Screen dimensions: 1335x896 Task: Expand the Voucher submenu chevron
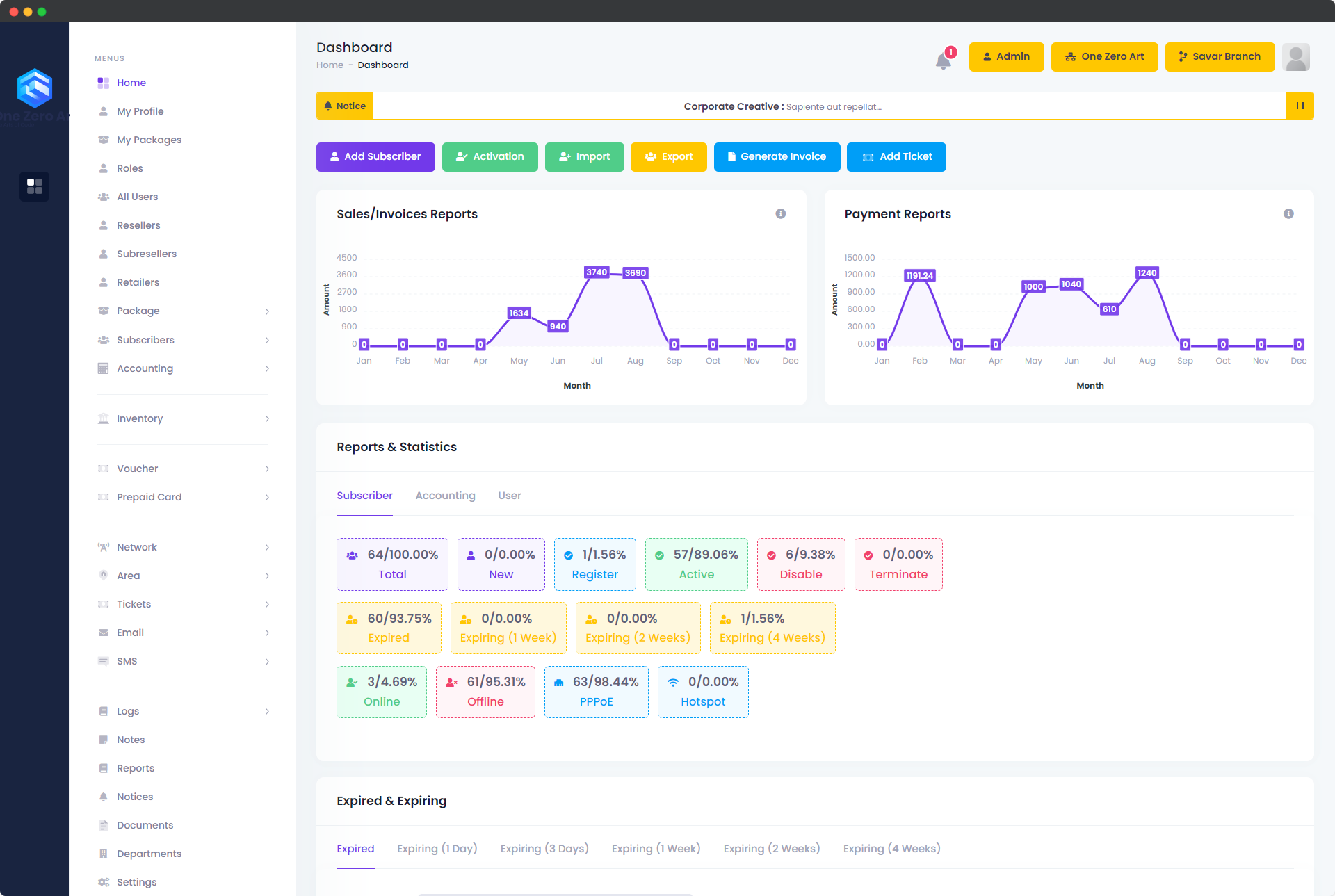pyautogui.click(x=267, y=469)
